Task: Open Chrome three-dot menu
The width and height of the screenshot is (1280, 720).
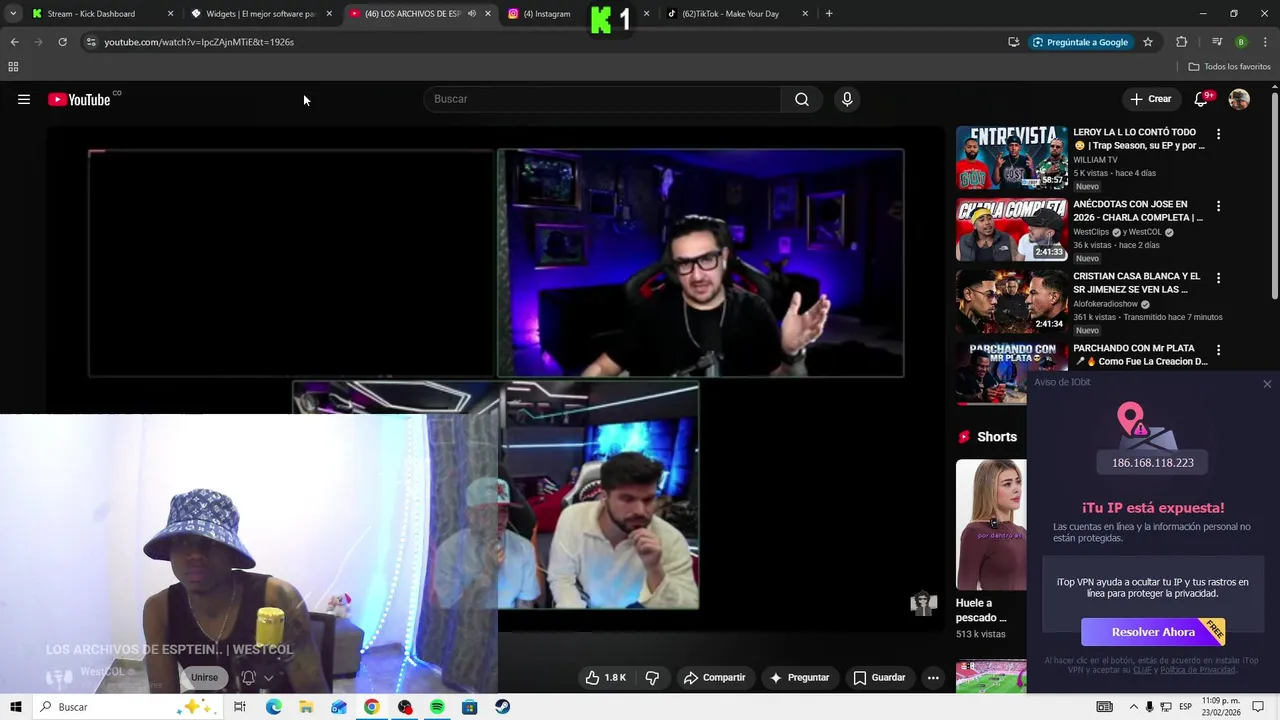Action: point(1266,42)
